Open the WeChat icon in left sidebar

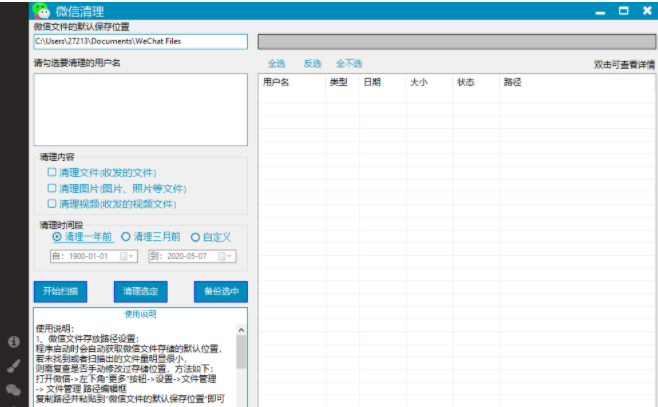point(14,390)
